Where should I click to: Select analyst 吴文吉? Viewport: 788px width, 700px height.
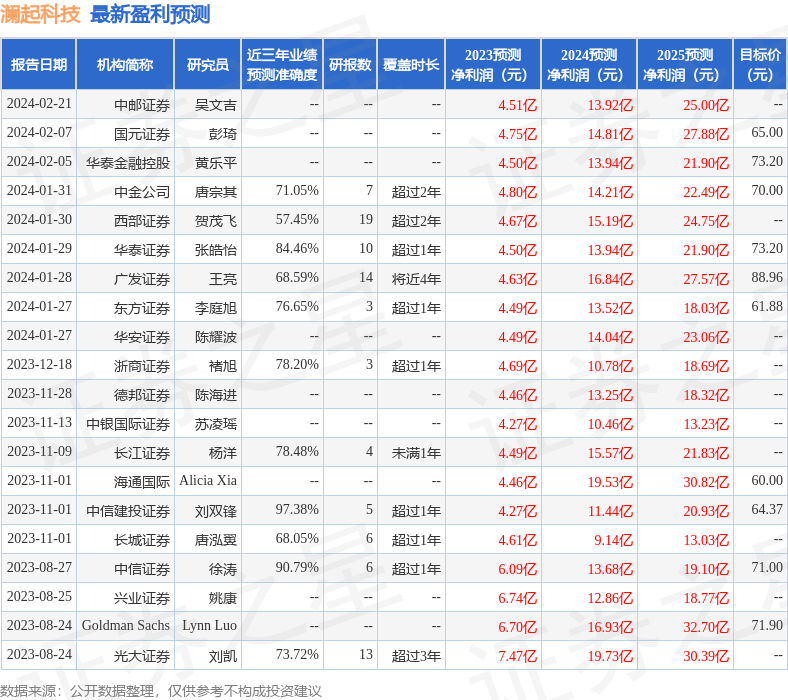pyautogui.click(x=216, y=105)
